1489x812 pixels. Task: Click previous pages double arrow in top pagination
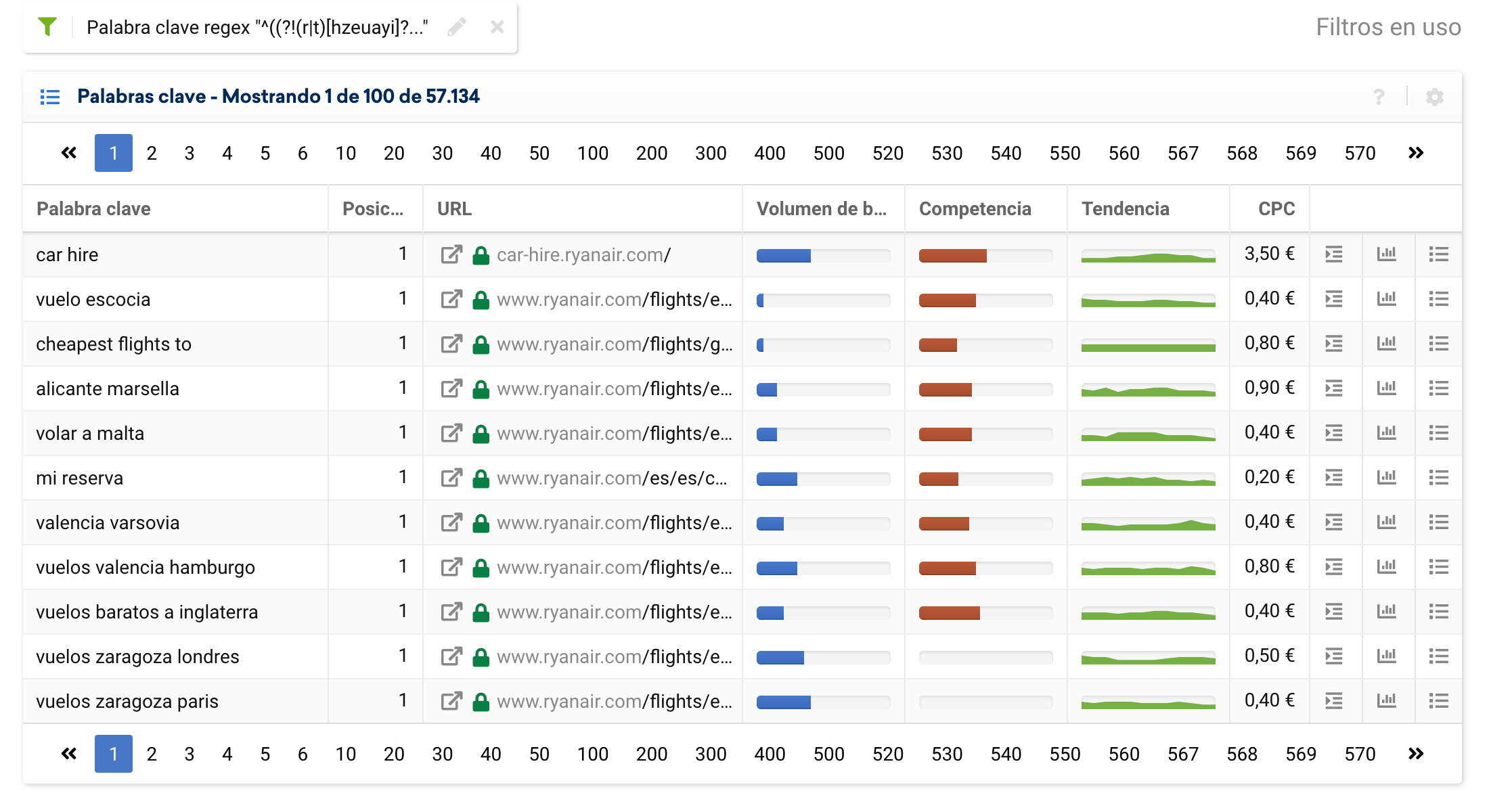point(69,153)
